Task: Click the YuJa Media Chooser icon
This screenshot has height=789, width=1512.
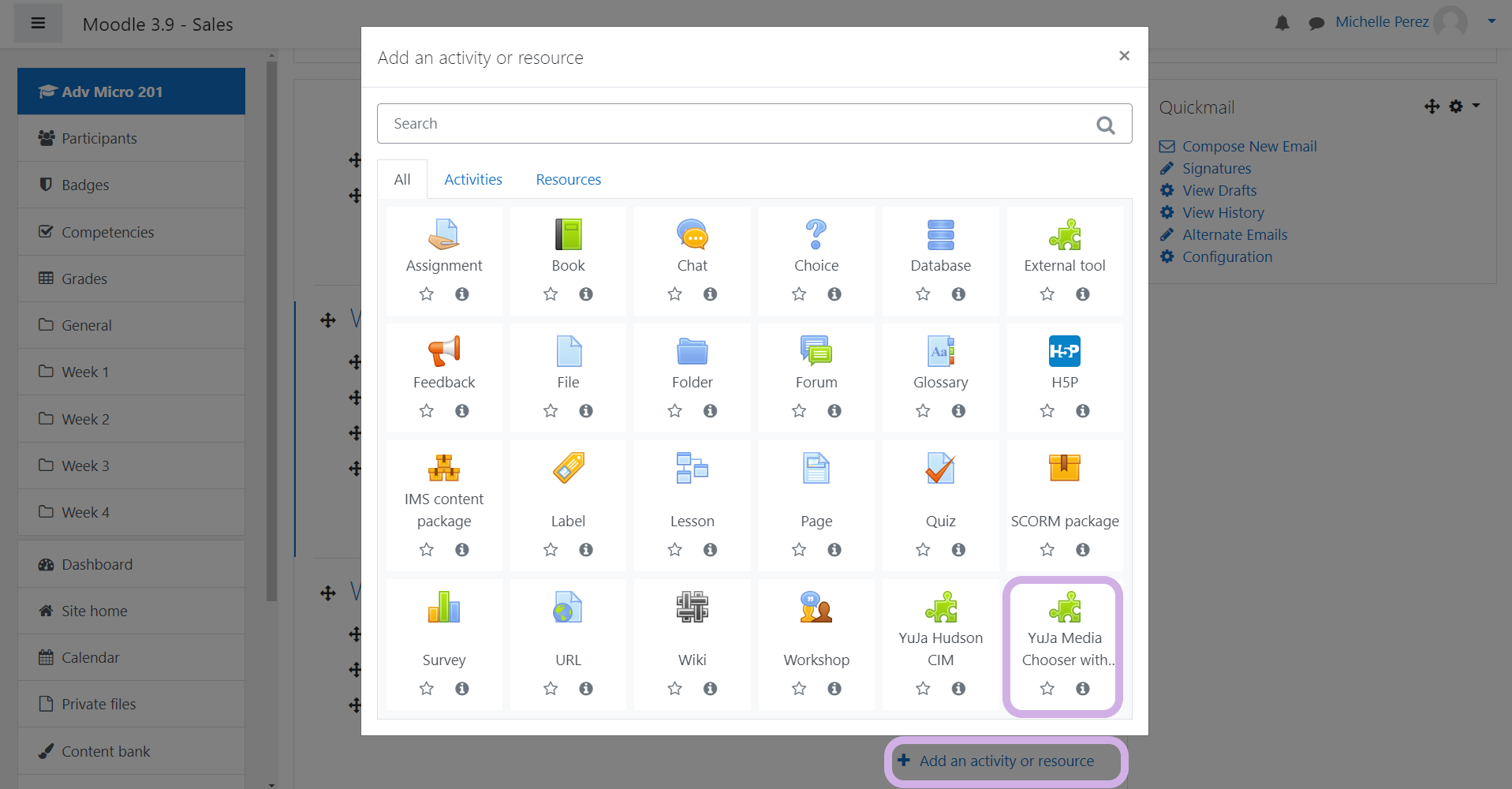Action: coord(1064,608)
